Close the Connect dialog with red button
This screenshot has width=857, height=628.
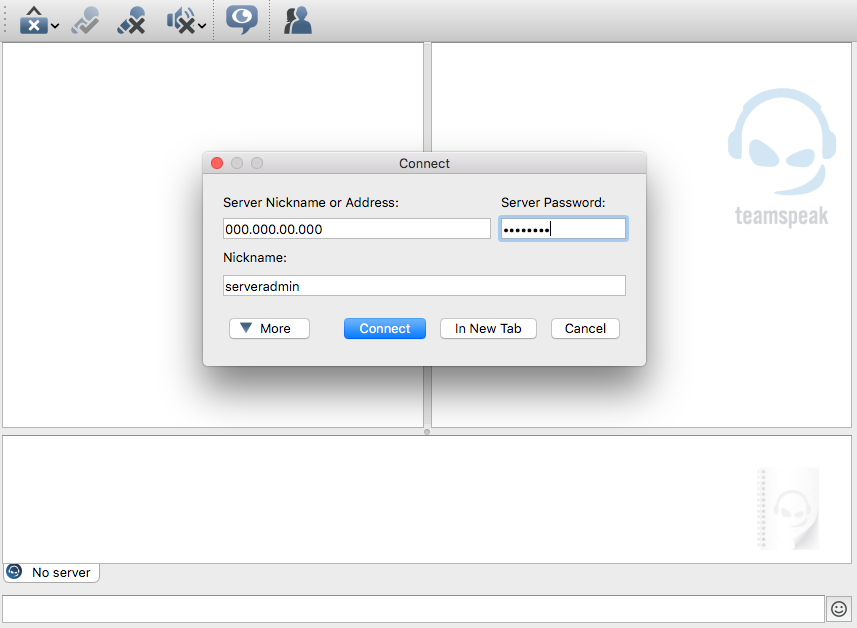pos(217,163)
